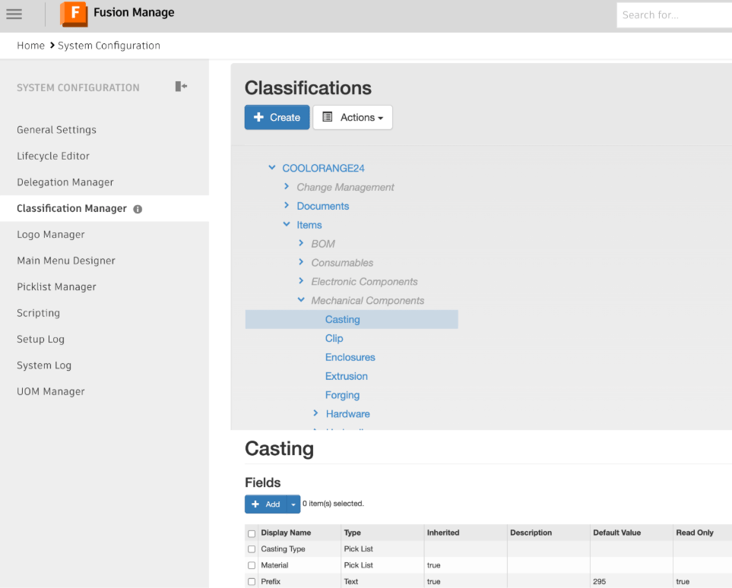The width and height of the screenshot is (732, 588).
Task: Click the Add field button
Action: (266, 504)
